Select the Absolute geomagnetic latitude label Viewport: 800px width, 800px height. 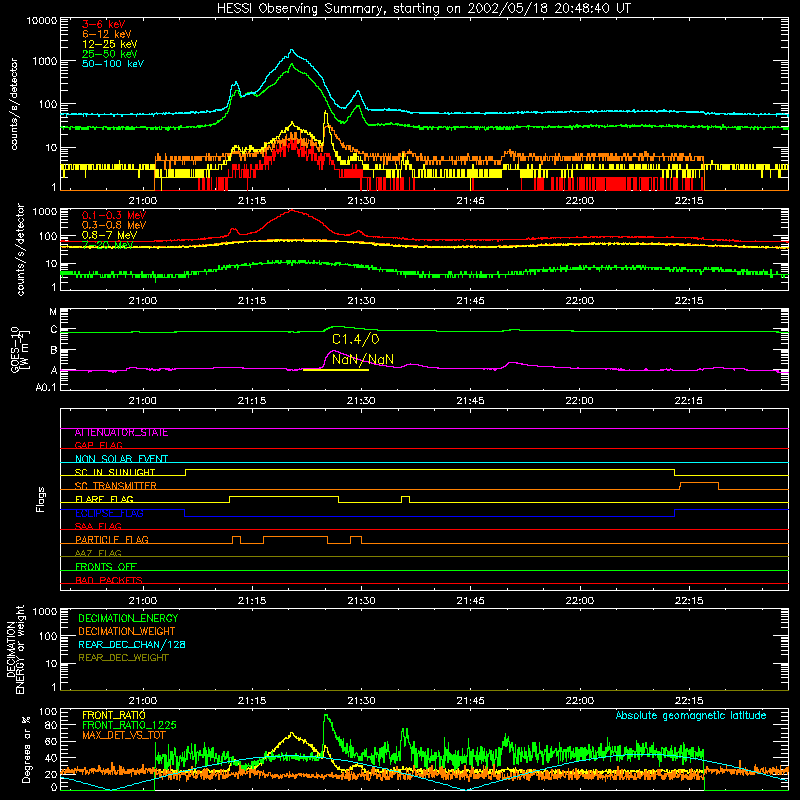[x=691, y=715]
